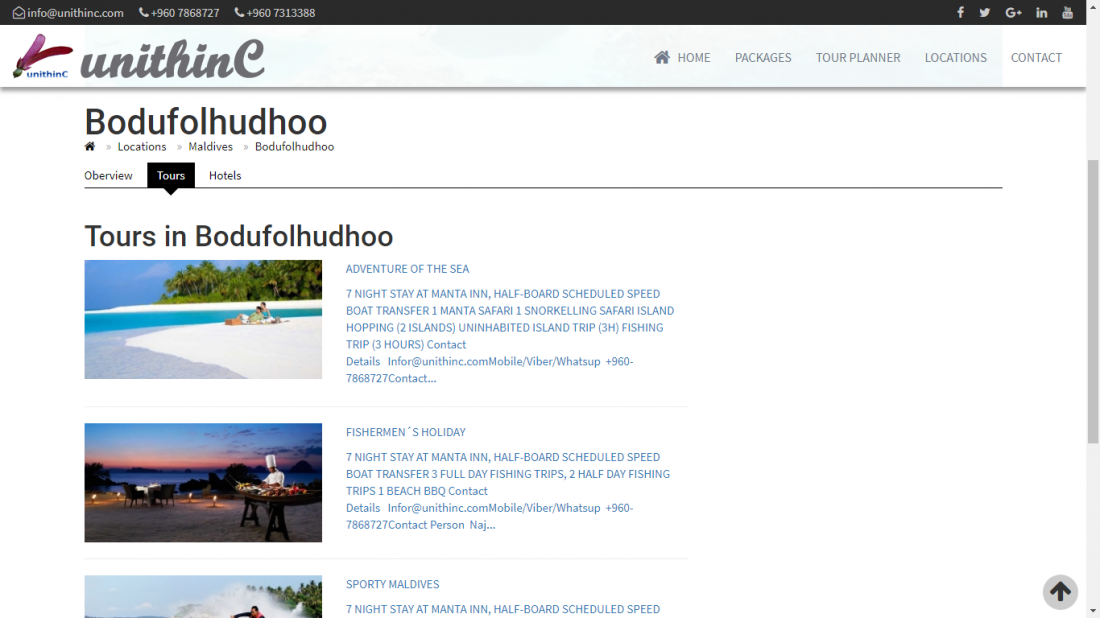The height and width of the screenshot is (618, 1100).
Task: Click the Bodufolhudhoo page heading
Action: click(x=206, y=122)
